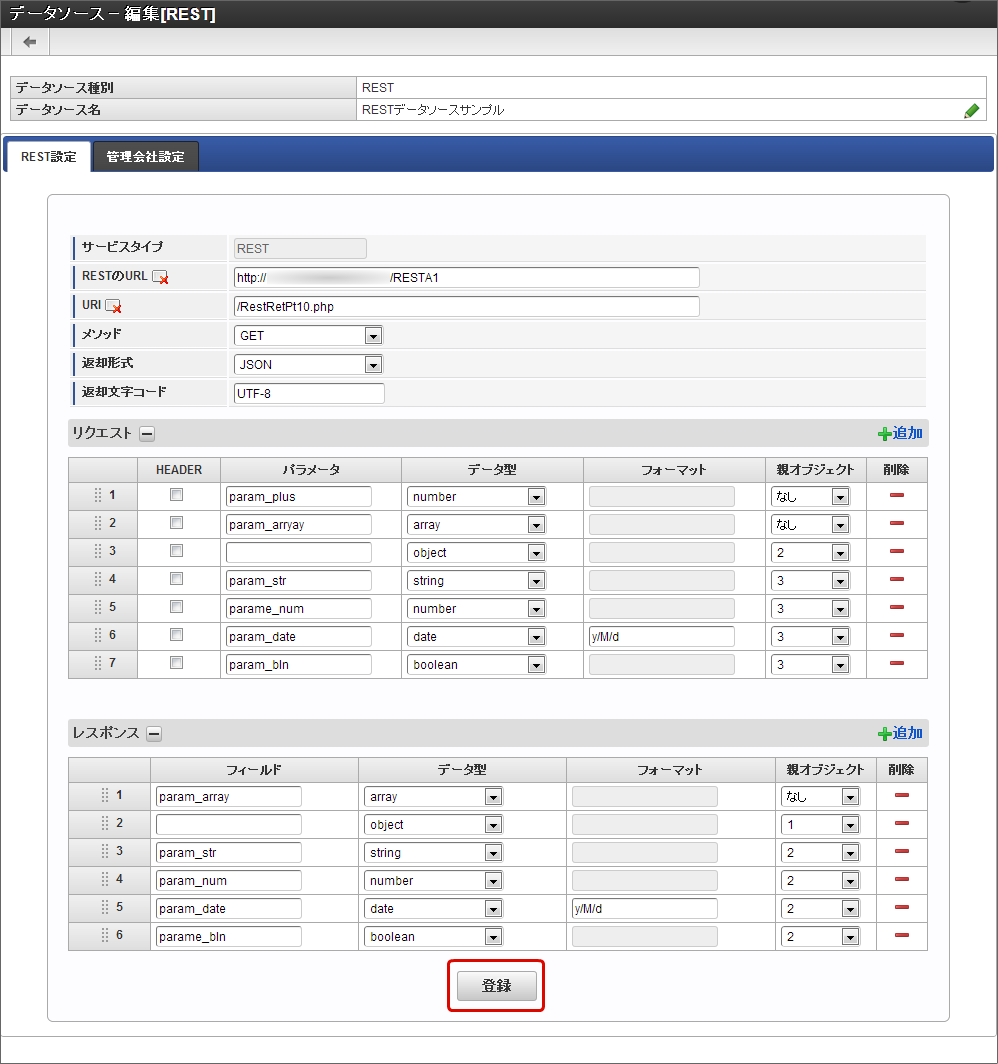Delete response row 3 param_str
The height and width of the screenshot is (1064, 998).
tap(901, 852)
